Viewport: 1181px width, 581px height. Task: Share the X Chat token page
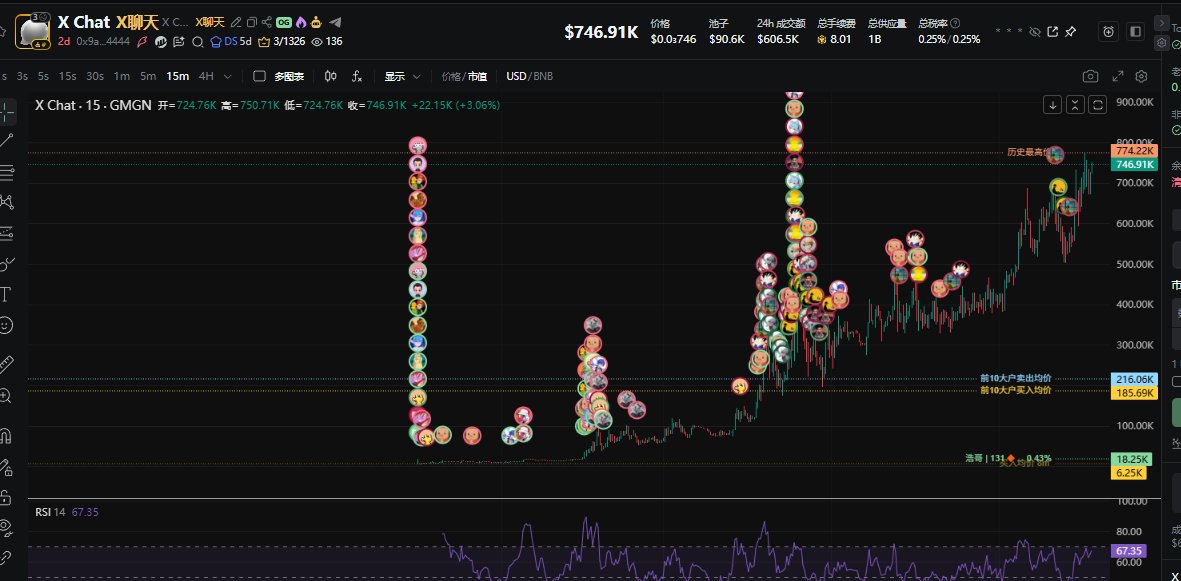point(267,23)
